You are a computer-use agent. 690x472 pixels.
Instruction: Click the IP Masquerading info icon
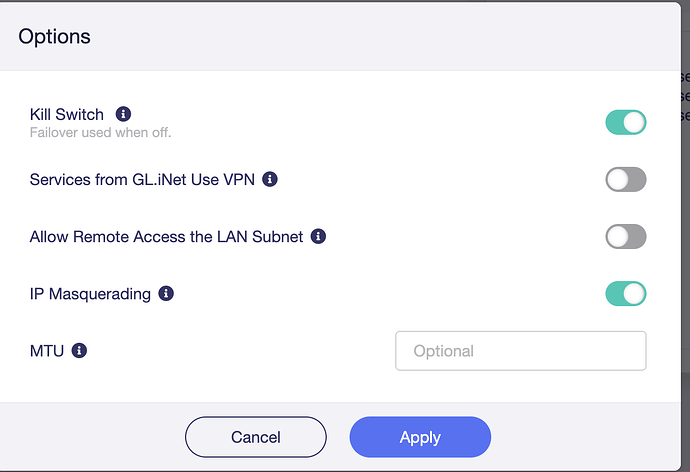[166, 294]
